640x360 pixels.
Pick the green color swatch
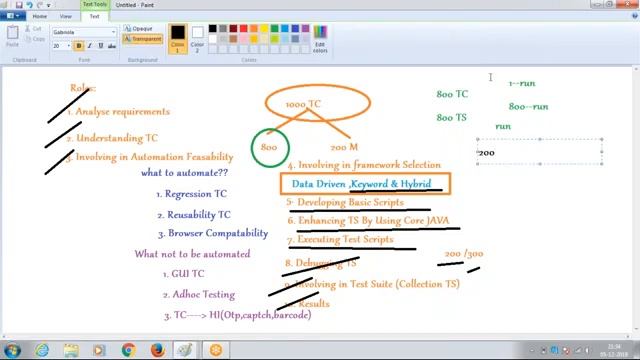(x=275, y=28)
